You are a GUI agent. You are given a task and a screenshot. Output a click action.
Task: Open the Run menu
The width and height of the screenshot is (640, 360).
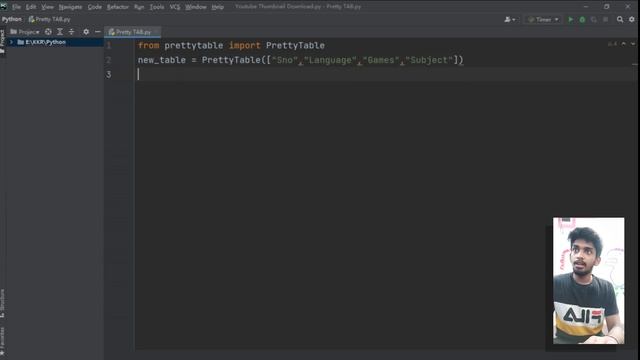139,7
